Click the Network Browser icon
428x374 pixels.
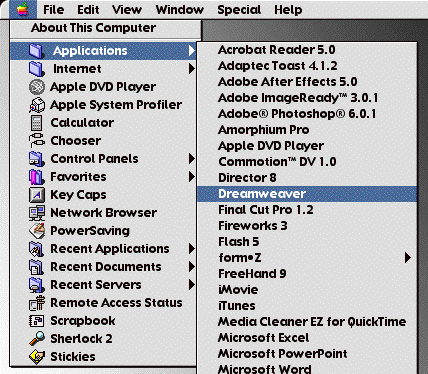point(37,213)
